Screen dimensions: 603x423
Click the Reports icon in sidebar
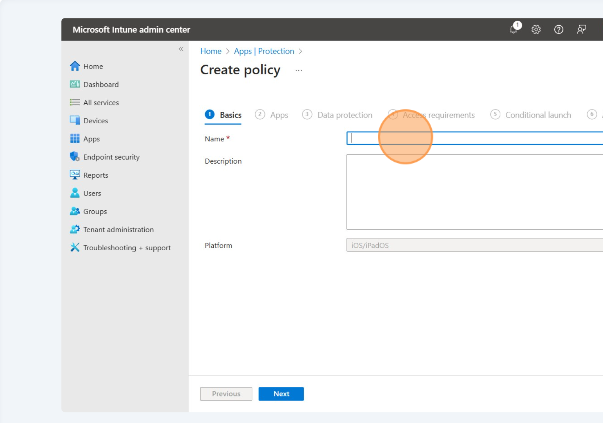(75, 175)
